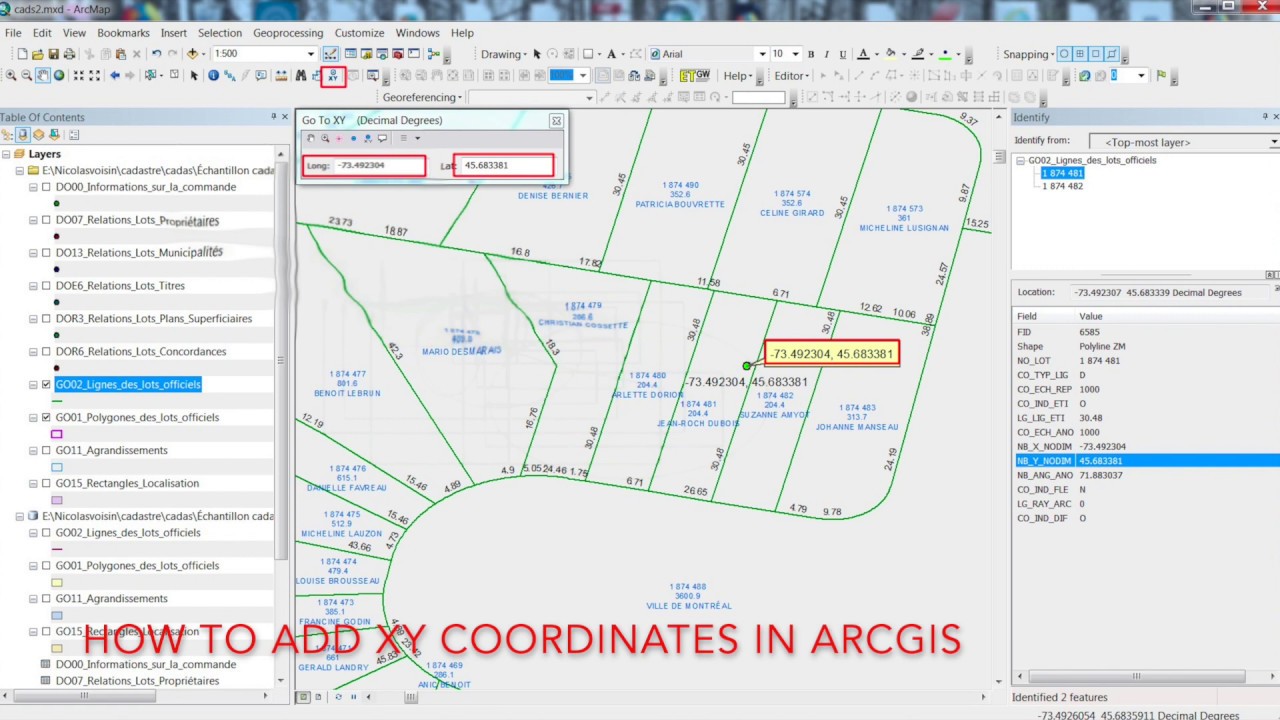
Task: Activate the Pan hand tool
Action: (43, 76)
